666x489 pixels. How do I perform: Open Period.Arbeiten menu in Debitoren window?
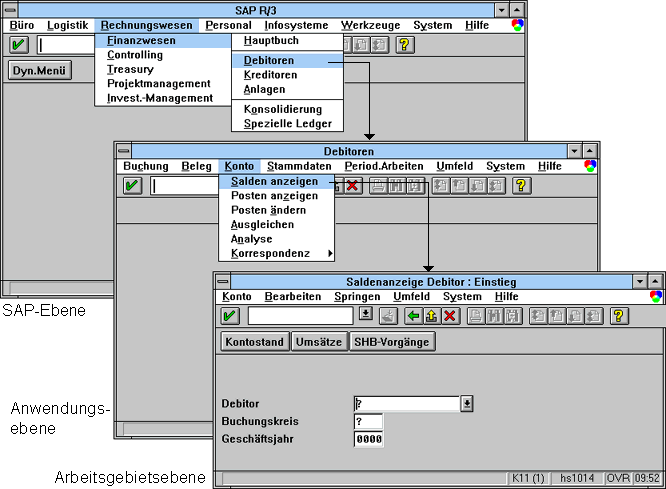click(384, 166)
